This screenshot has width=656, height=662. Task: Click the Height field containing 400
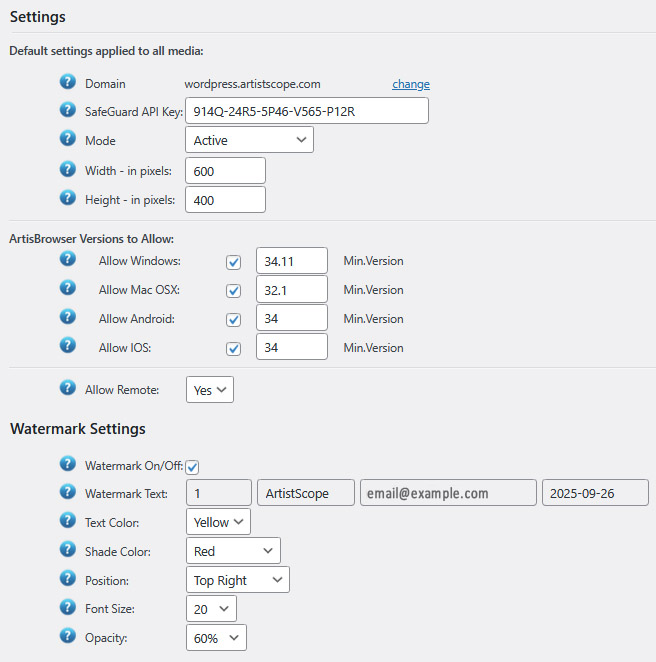(225, 200)
